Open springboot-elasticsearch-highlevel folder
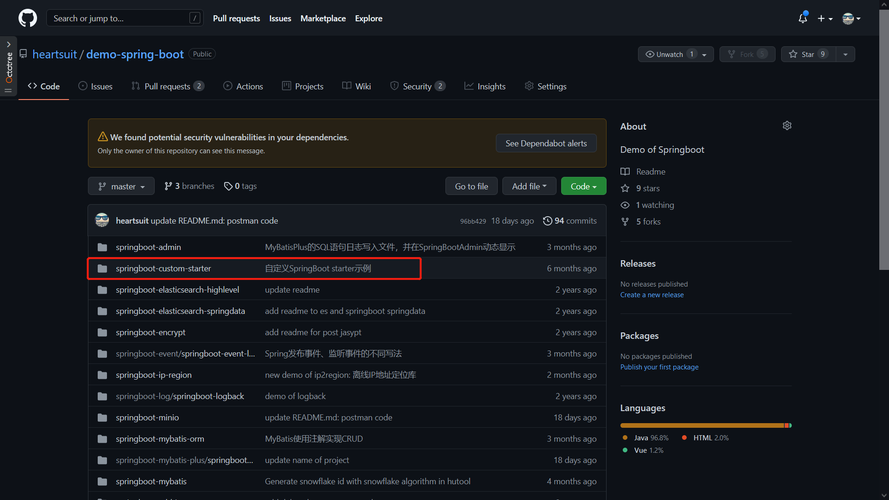The height and width of the screenshot is (500, 889). (x=177, y=290)
